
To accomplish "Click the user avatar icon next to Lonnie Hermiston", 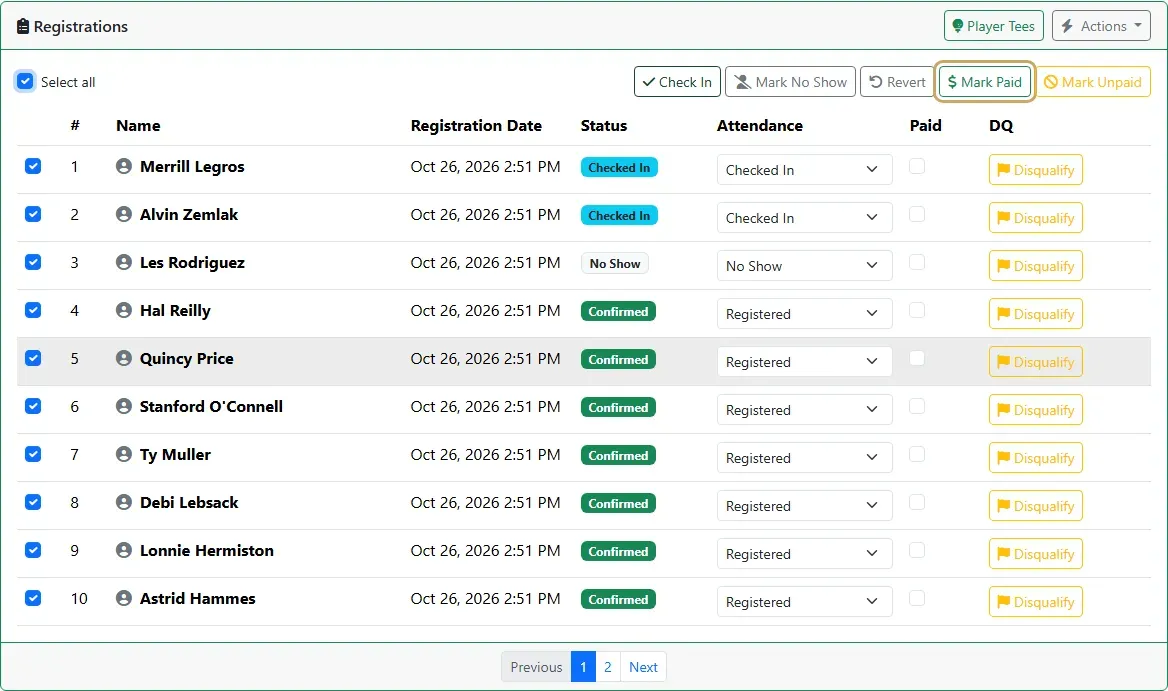I will tap(124, 550).
